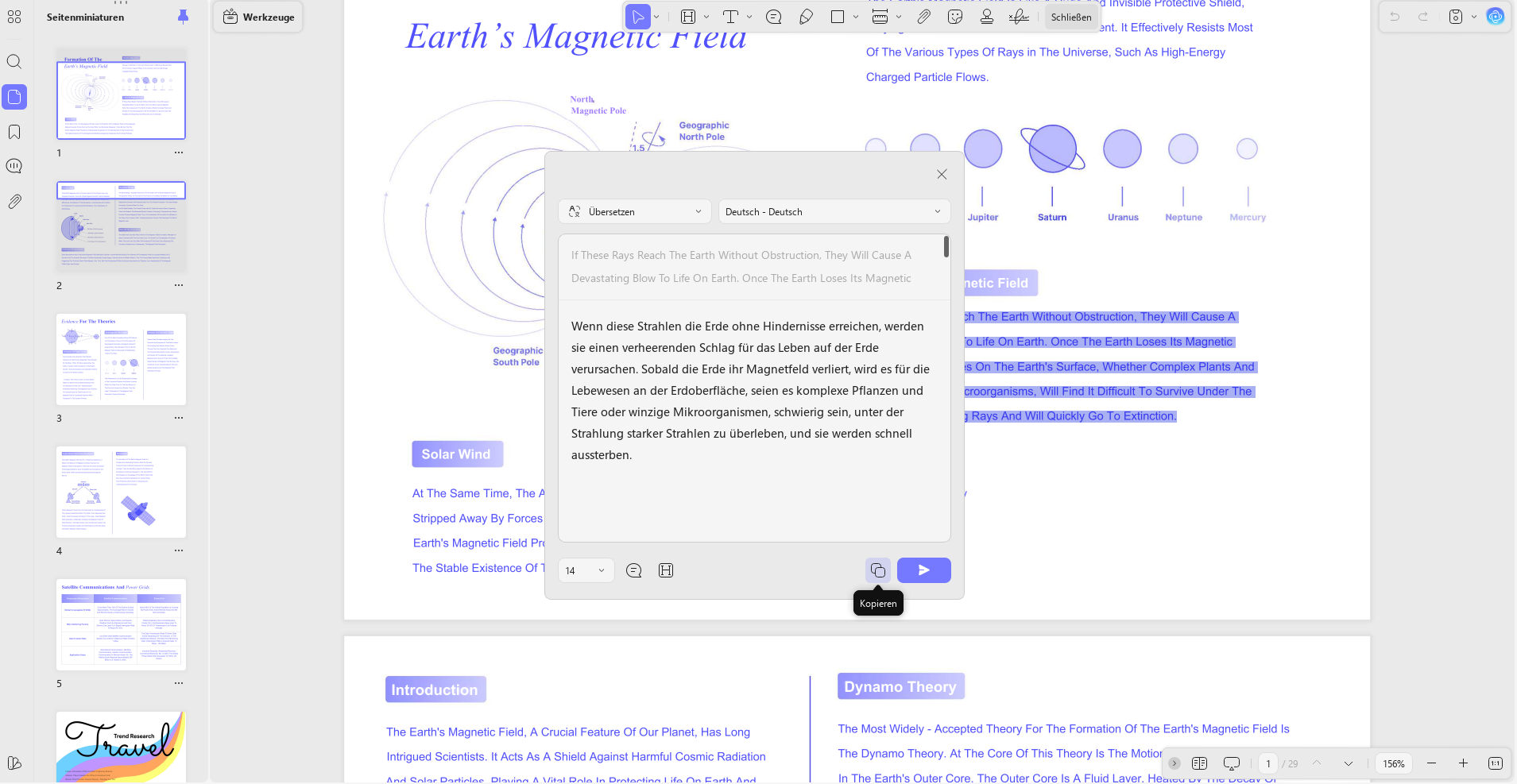Insert translation as highlight annotation
Screen dimensions: 1517x784
(666, 570)
